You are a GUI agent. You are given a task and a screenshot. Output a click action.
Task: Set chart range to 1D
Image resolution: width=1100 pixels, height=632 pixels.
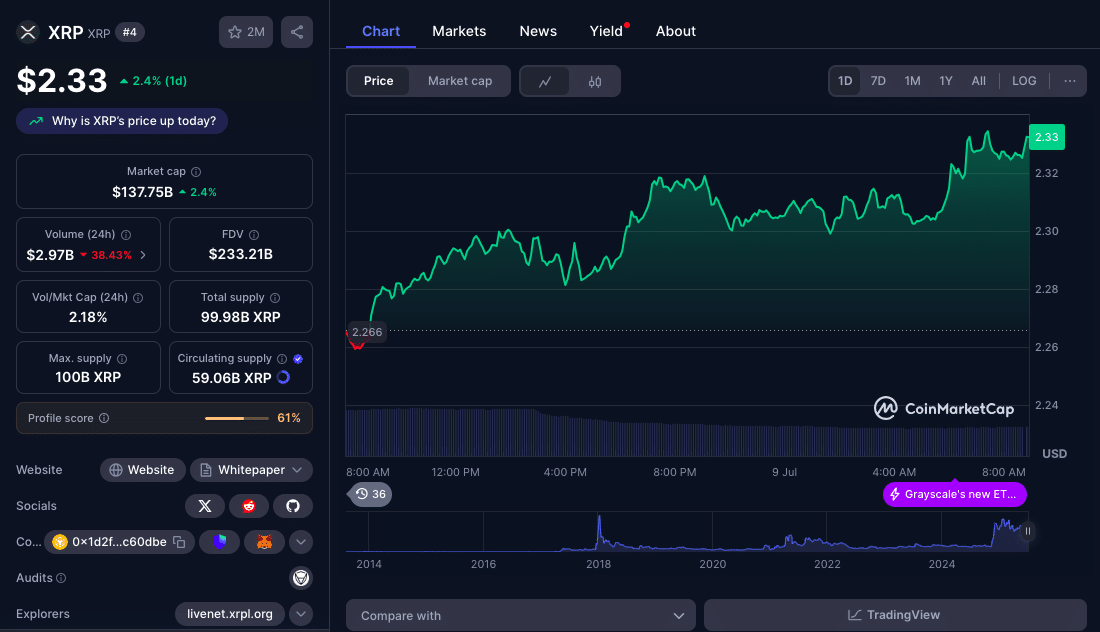coord(845,81)
